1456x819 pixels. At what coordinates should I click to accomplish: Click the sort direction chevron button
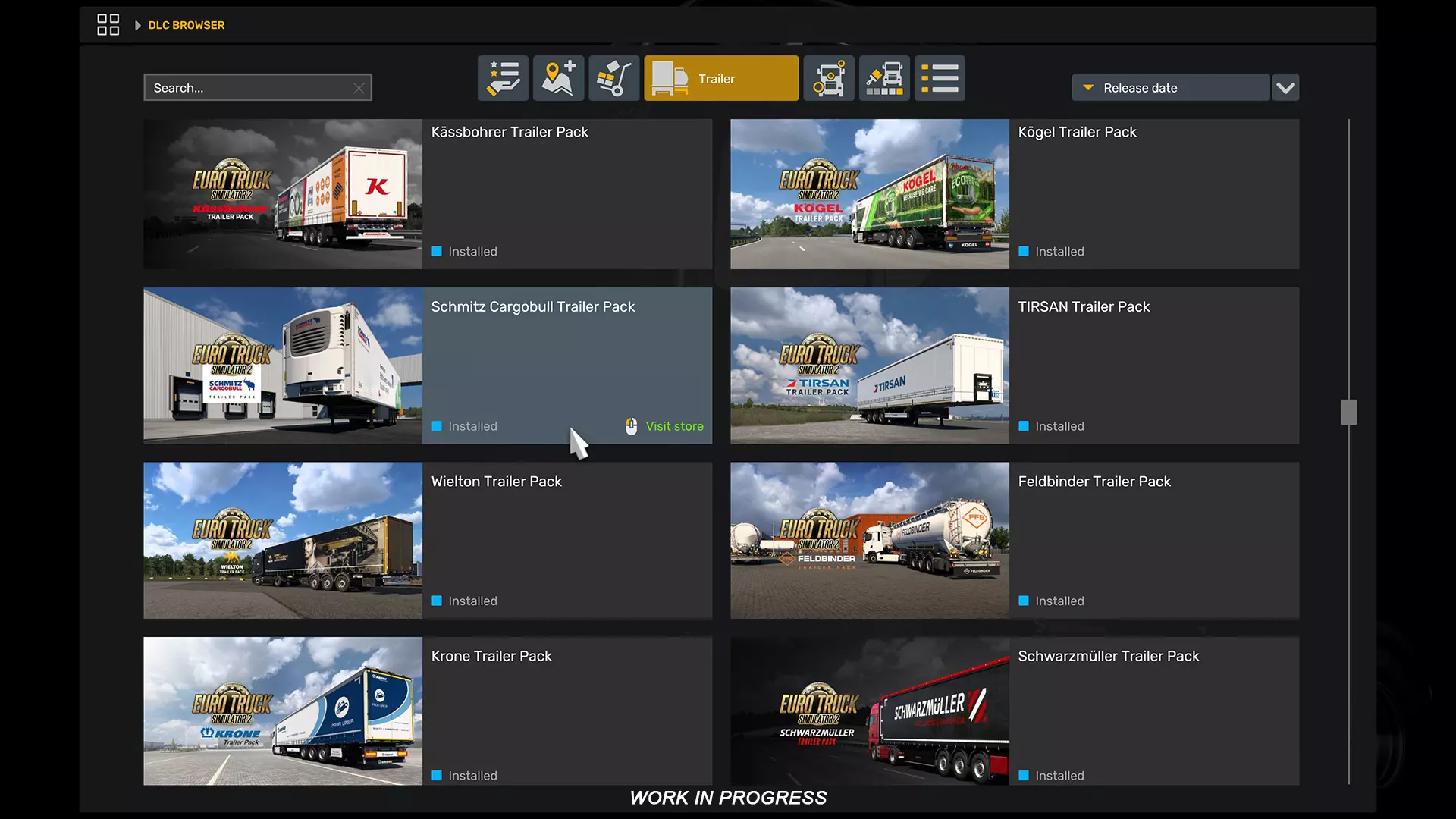1285,88
